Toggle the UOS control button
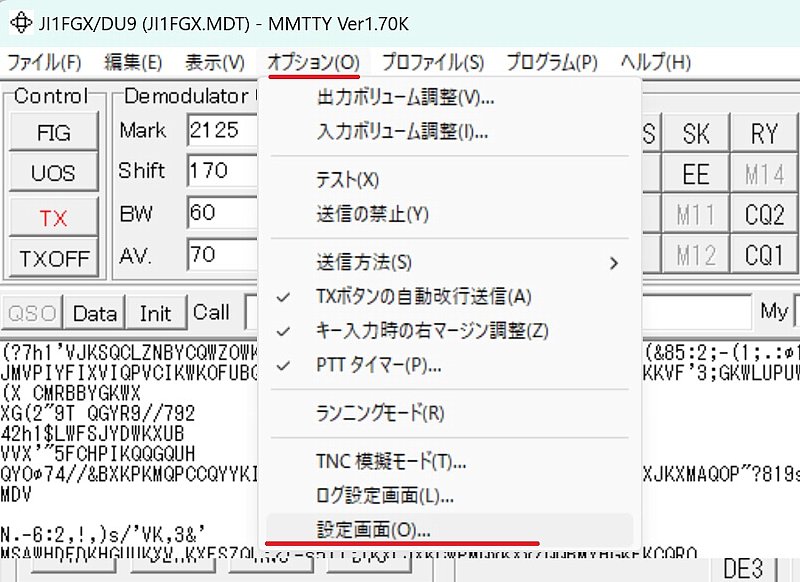800x582 pixels. (x=54, y=173)
